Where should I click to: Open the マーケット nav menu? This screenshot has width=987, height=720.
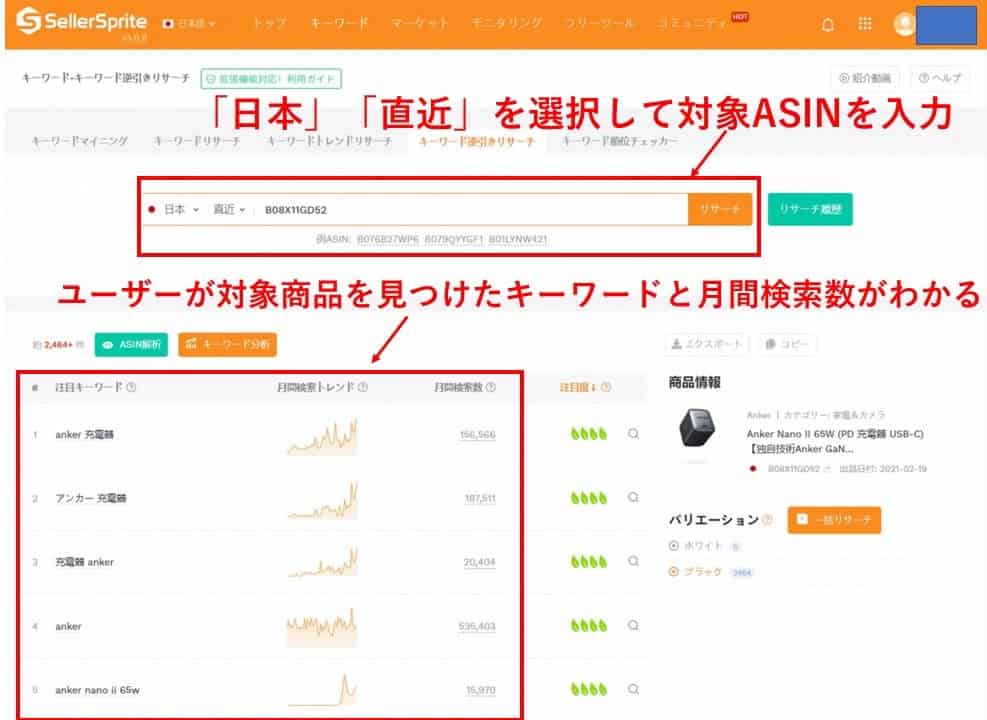click(x=419, y=23)
